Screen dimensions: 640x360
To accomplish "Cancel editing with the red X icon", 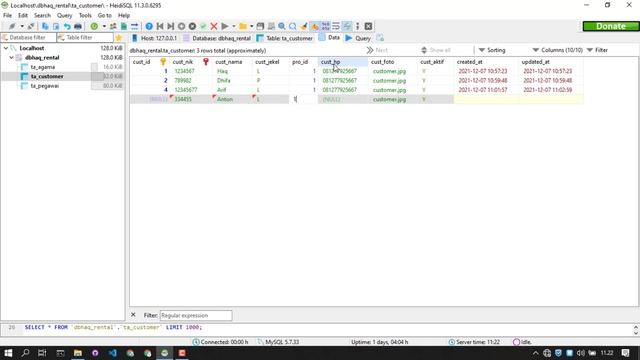I will (214, 26).
